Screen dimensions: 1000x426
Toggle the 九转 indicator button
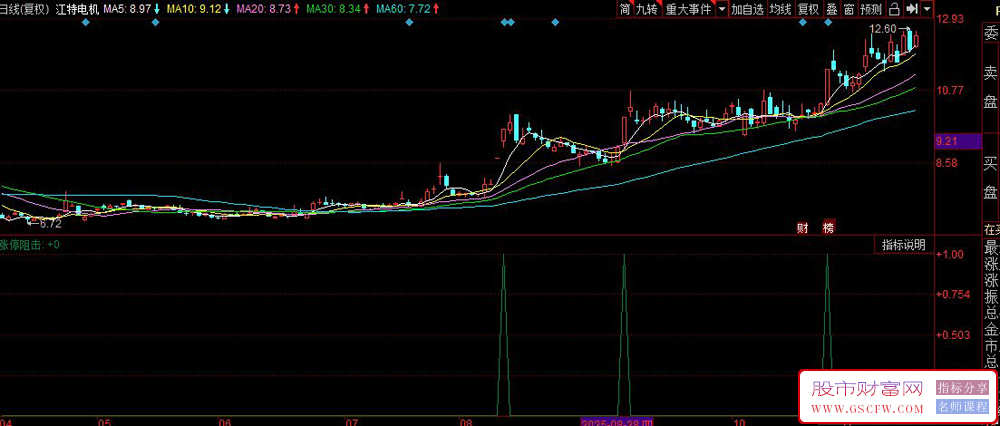pos(647,9)
